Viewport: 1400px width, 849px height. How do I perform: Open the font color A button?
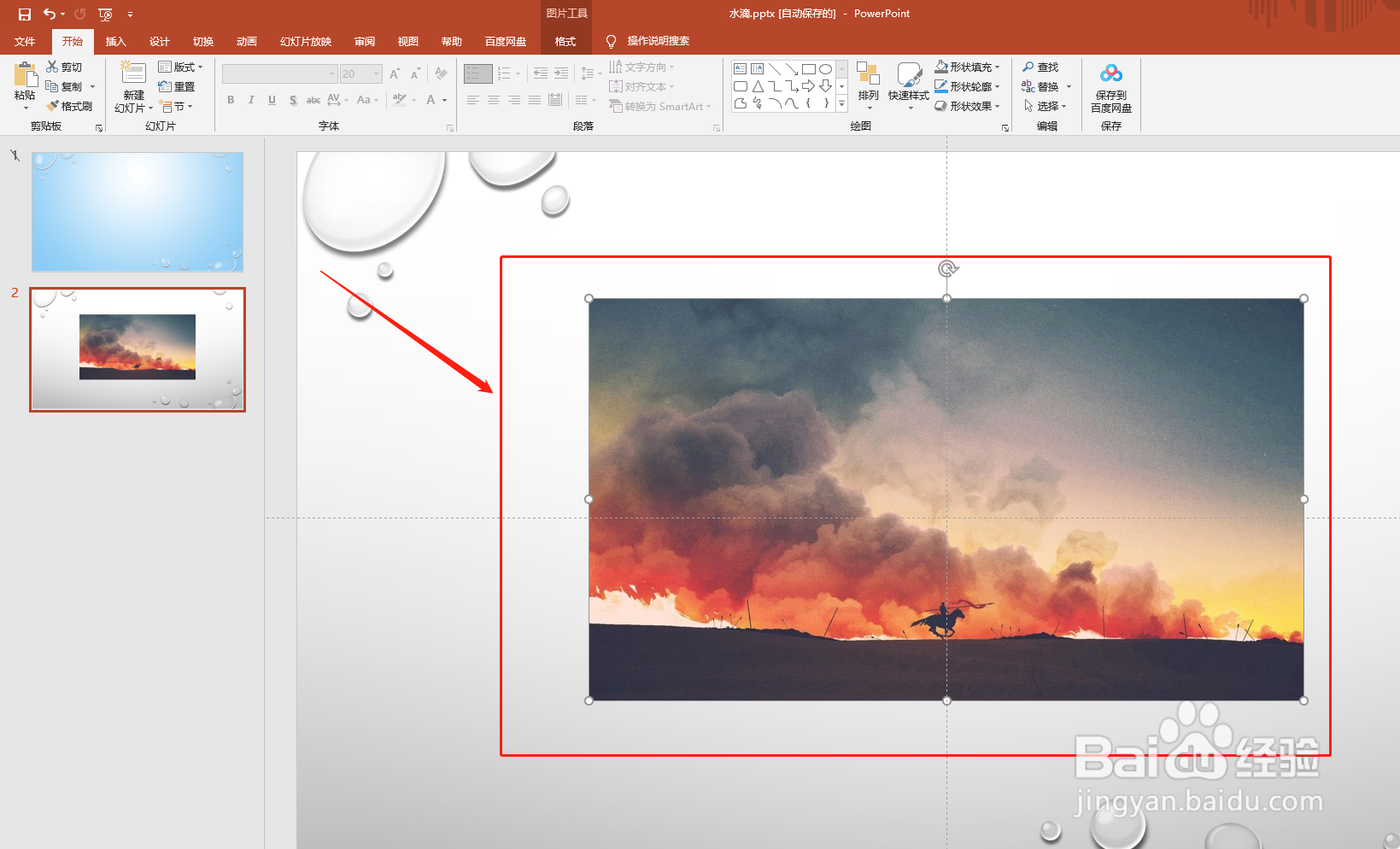431,100
